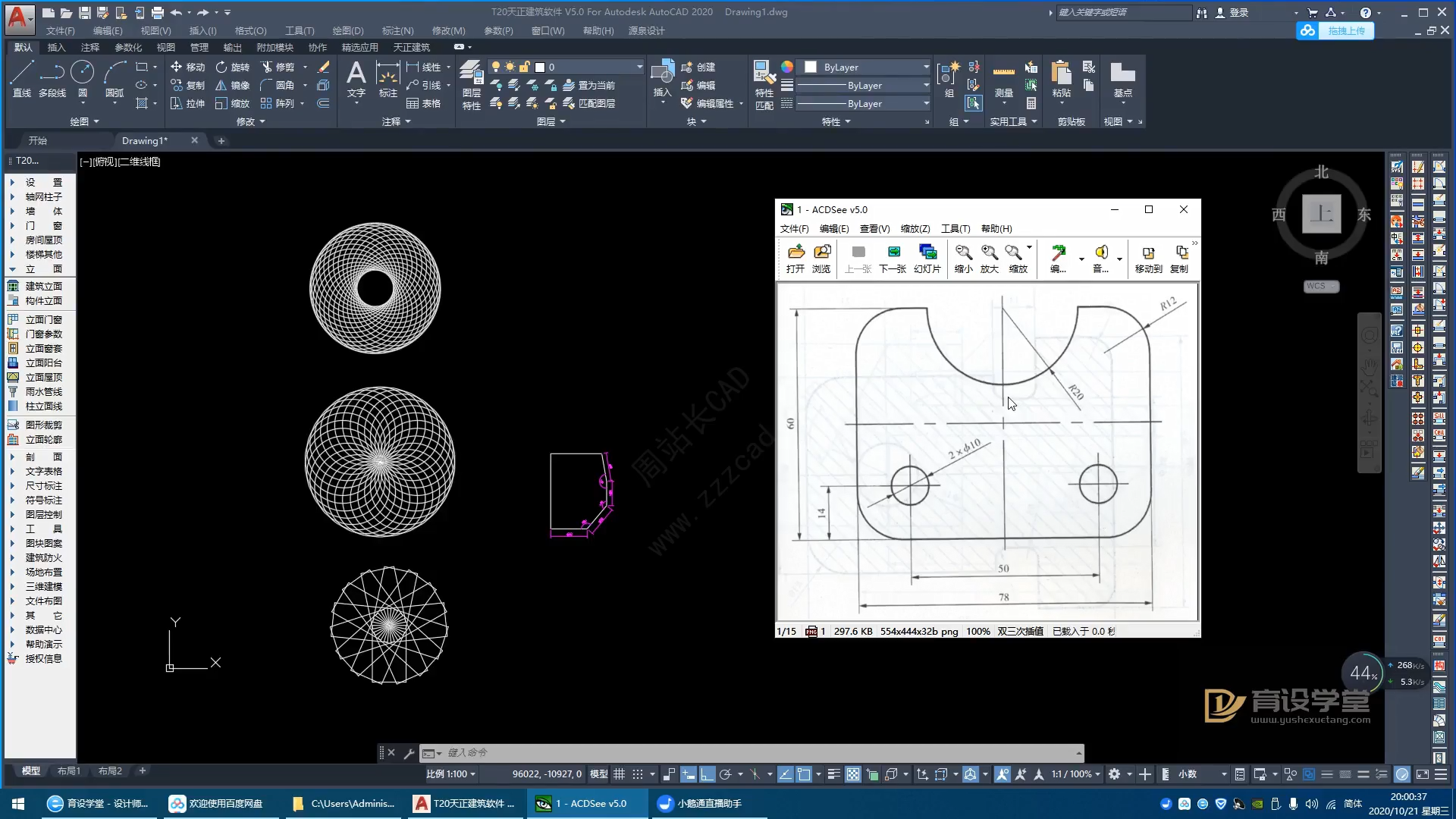Open the annotation scale 1:1/100% dropdown
The height and width of the screenshot is (819, 1456).
pos(1076,774)
